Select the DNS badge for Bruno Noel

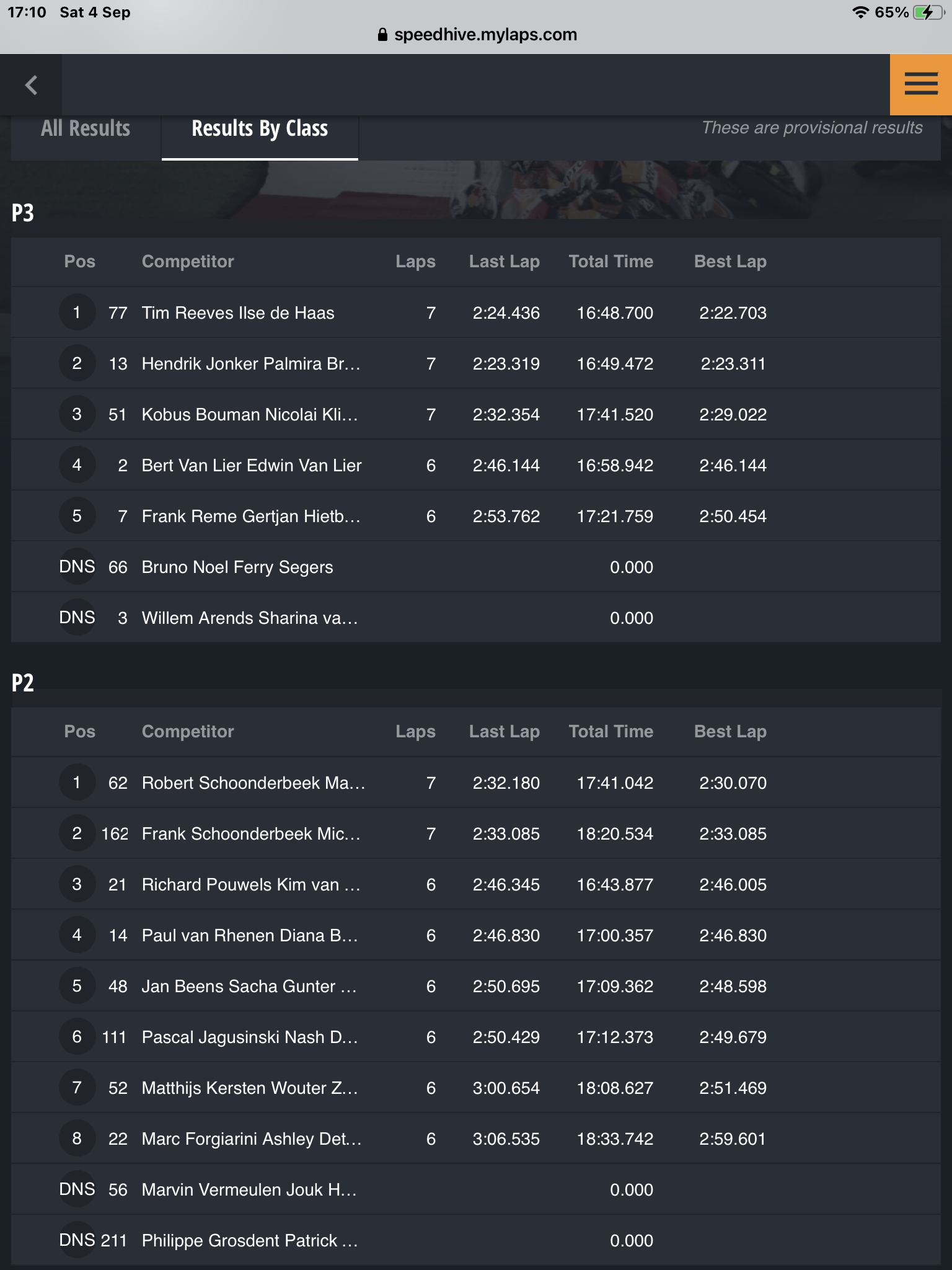[77, 566]
